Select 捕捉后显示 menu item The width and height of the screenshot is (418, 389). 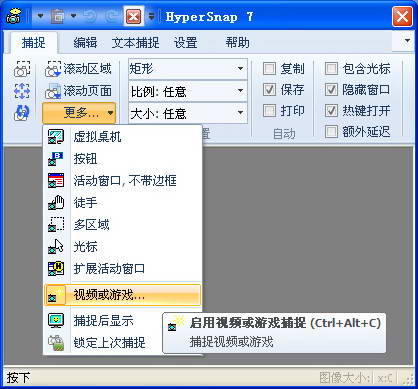click(x=103, y=321)
